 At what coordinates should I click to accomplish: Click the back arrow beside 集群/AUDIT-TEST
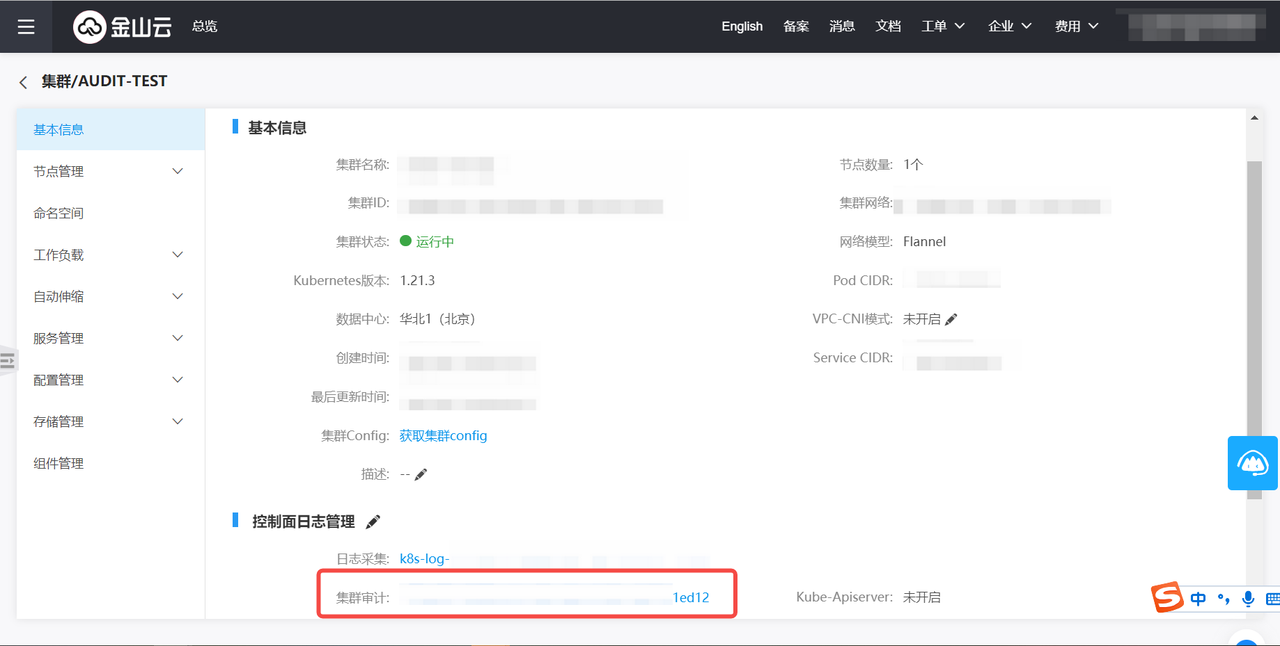point(24,82)
